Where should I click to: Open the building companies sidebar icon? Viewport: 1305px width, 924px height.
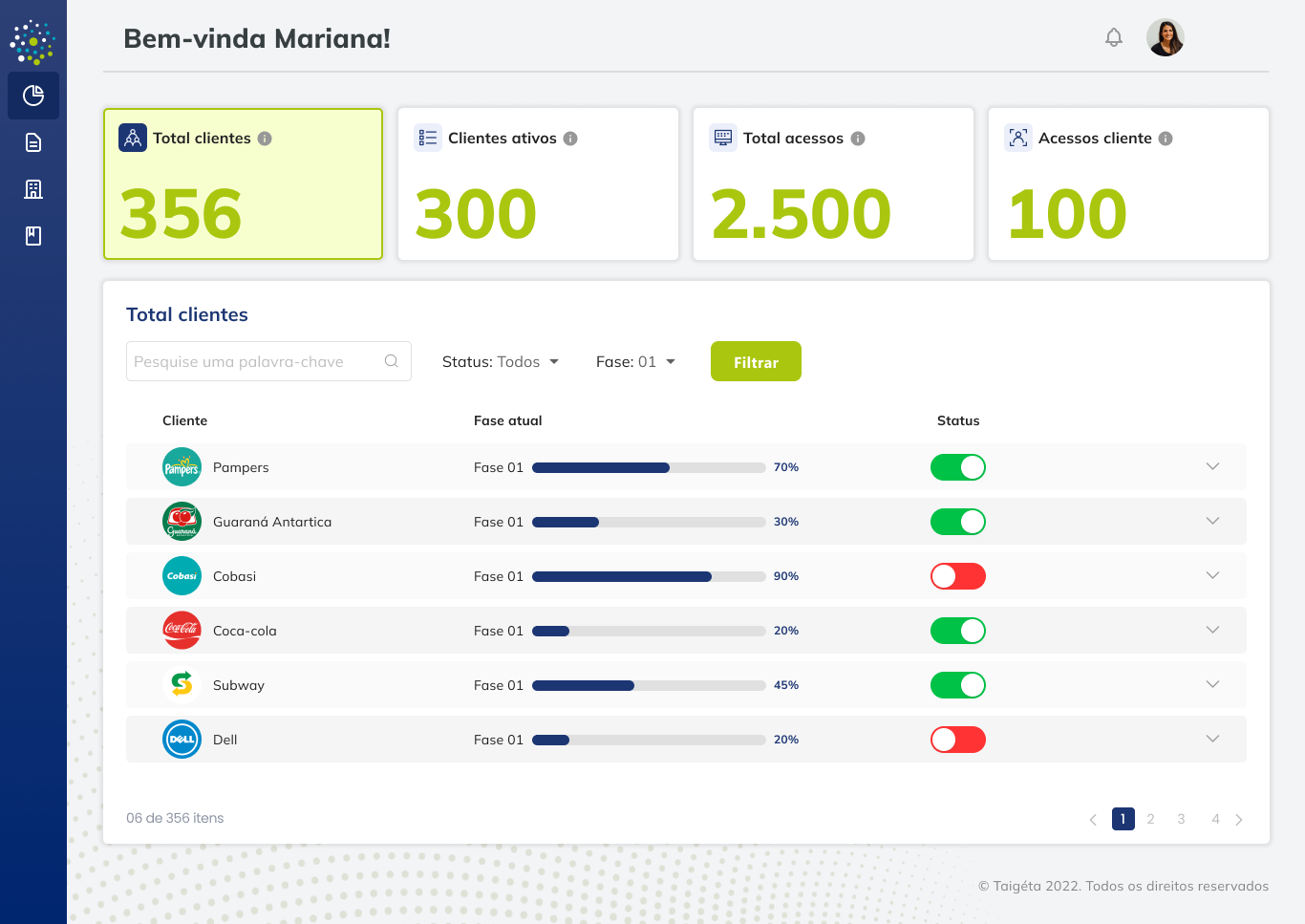(x=33, y=189)
